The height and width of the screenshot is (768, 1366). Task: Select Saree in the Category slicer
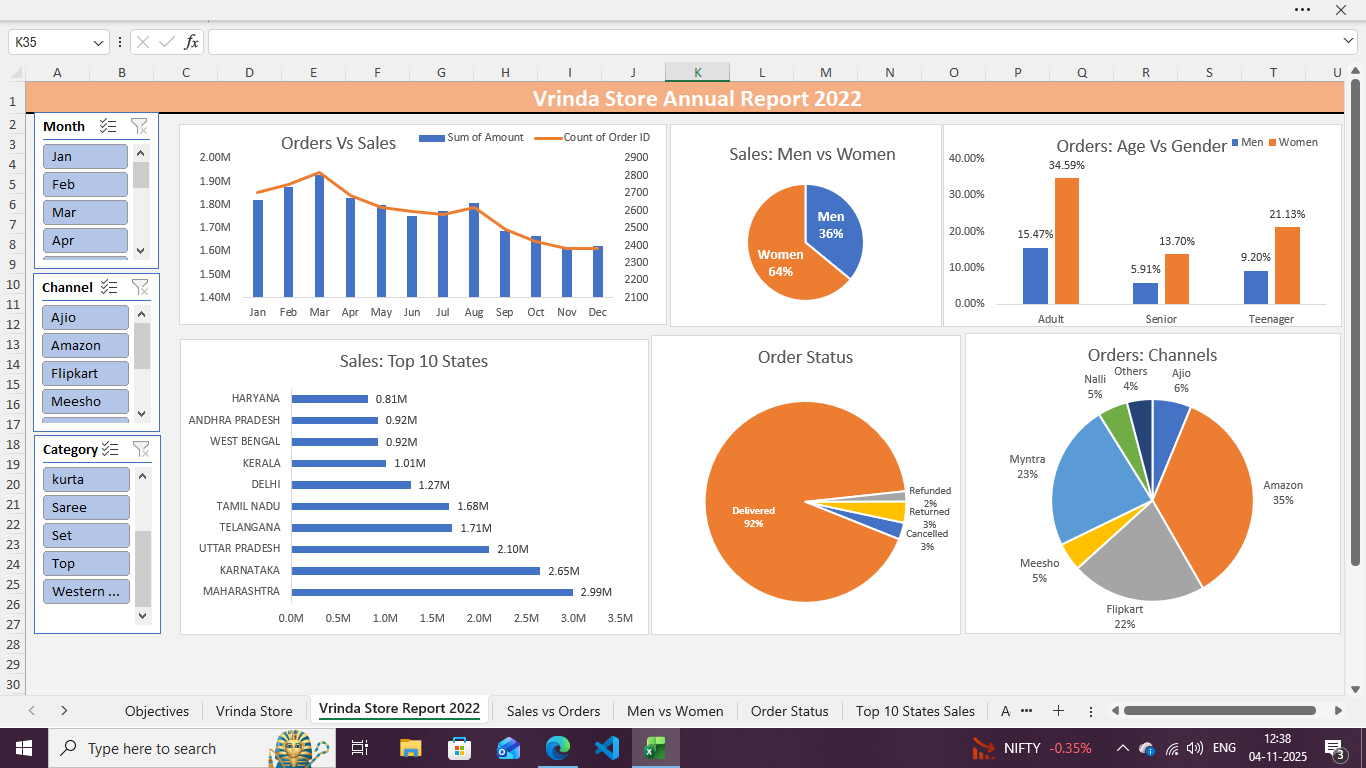(85, 507)
